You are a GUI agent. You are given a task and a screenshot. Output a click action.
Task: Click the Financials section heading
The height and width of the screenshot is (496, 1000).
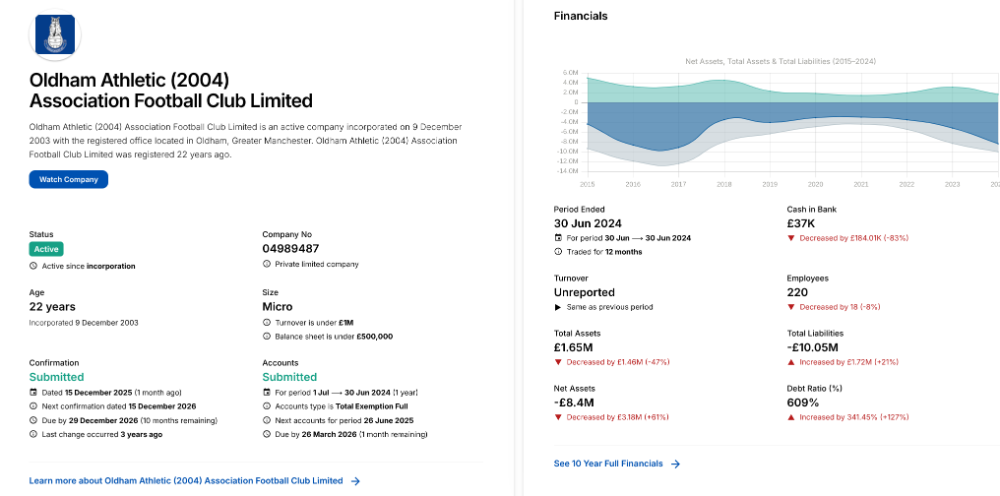[x=580, y=16]
